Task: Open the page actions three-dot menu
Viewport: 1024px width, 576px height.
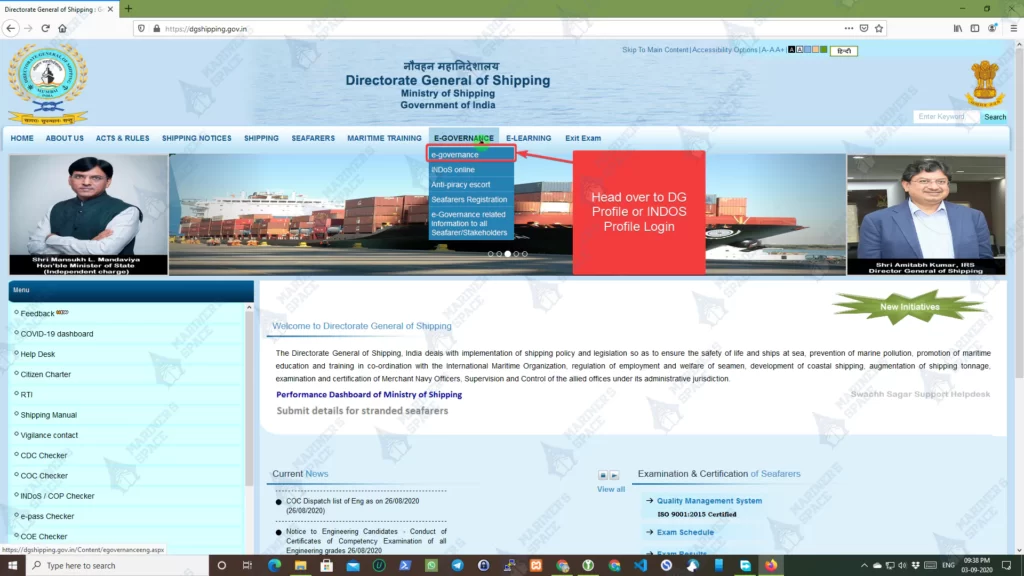Action: (848, 28)
